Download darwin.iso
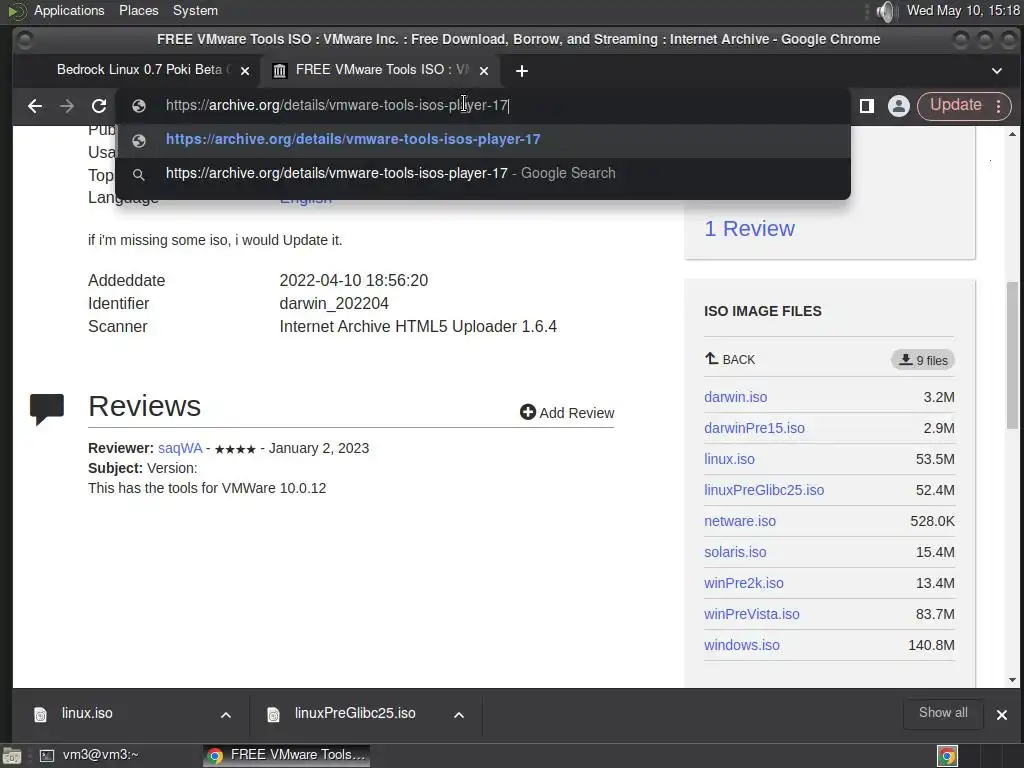This screenshot has height=768, width=1024. [x=735, y=397]
